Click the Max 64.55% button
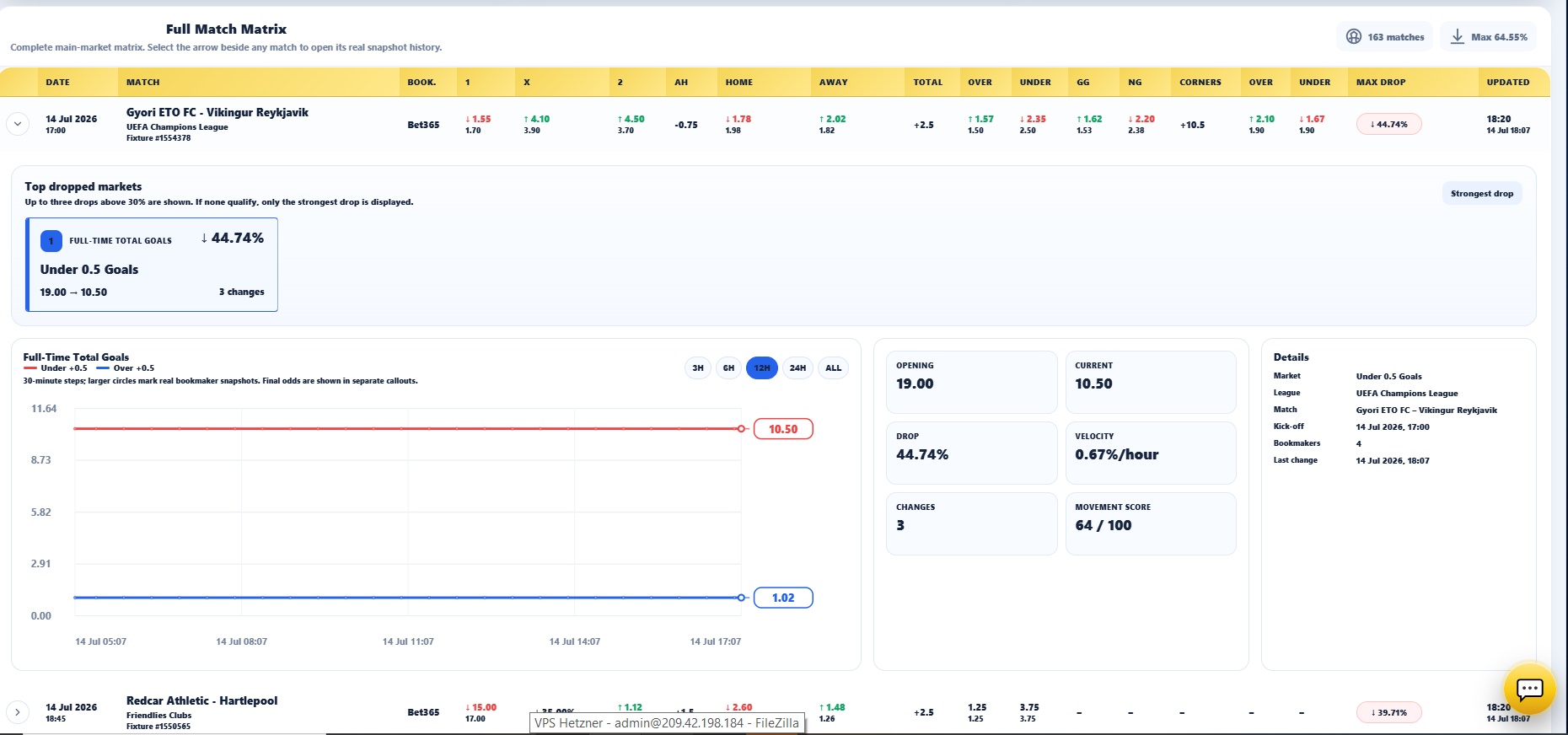 tap(1489, 37)
